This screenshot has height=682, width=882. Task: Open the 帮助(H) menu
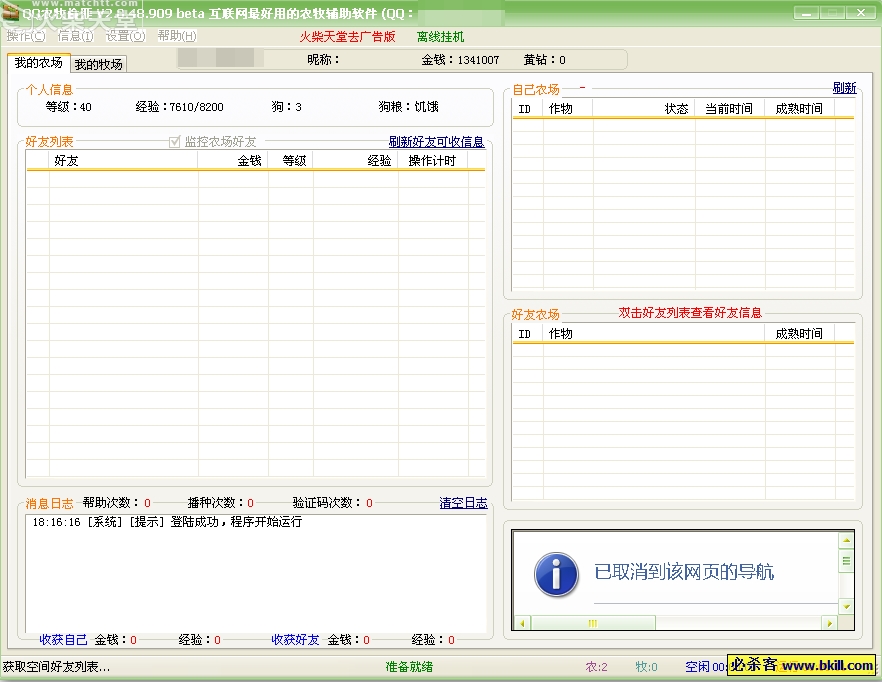(176, 36)
